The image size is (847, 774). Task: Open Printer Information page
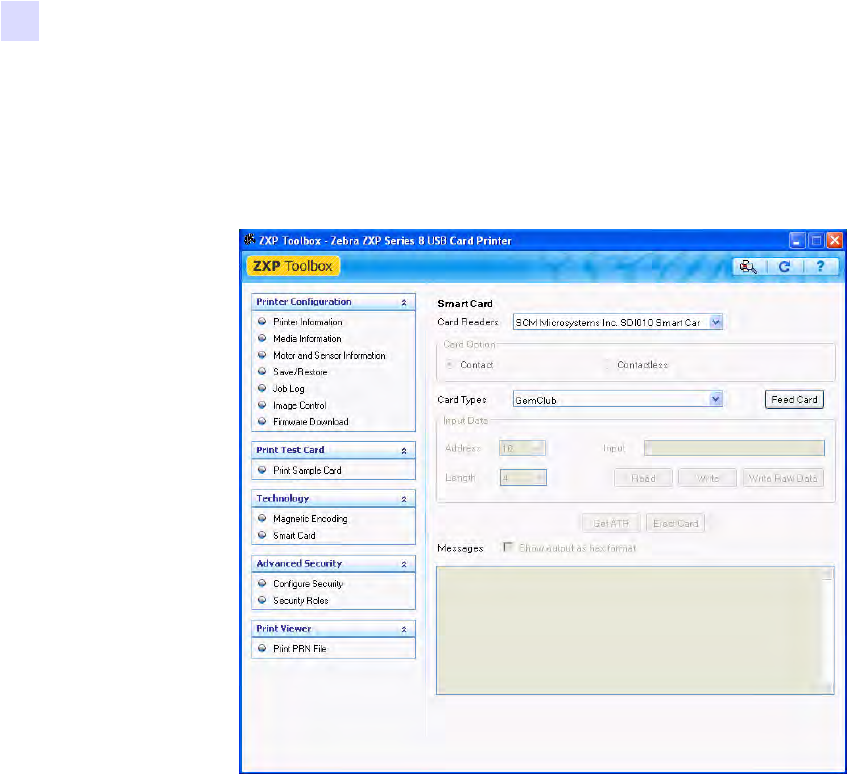click(x=307, y=322)
